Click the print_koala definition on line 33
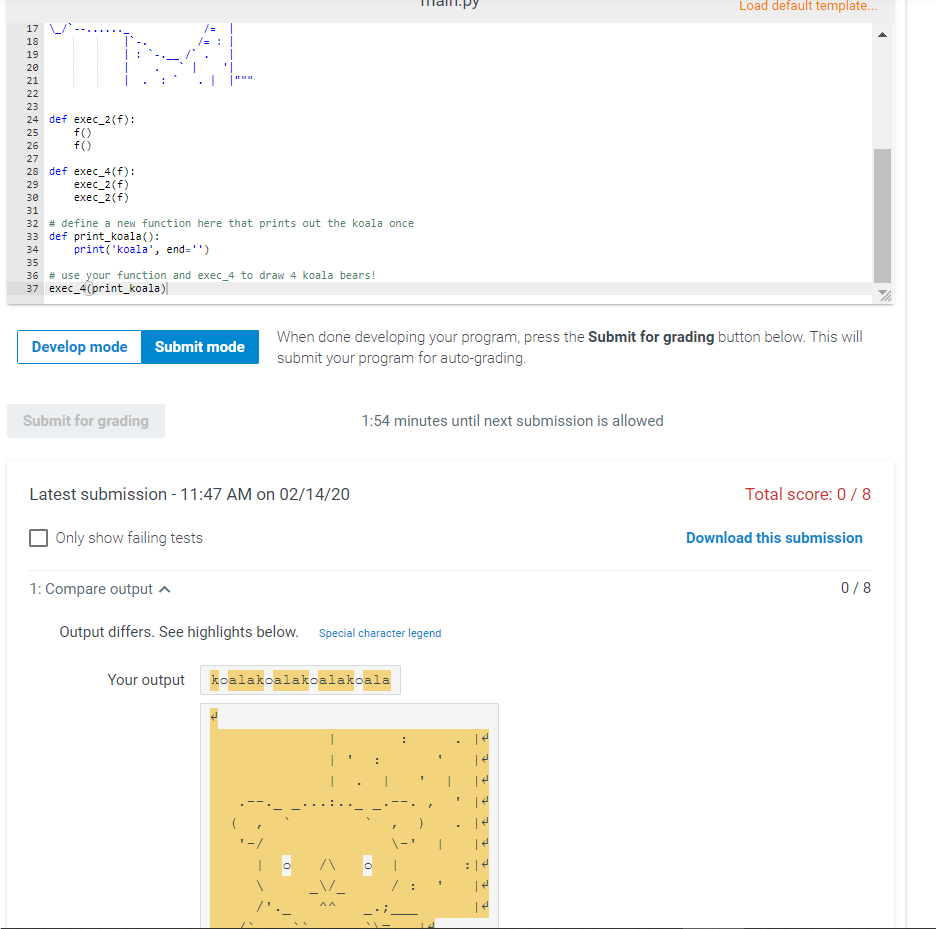The width and height of the screenshot is (936, 929). (104, 236)
